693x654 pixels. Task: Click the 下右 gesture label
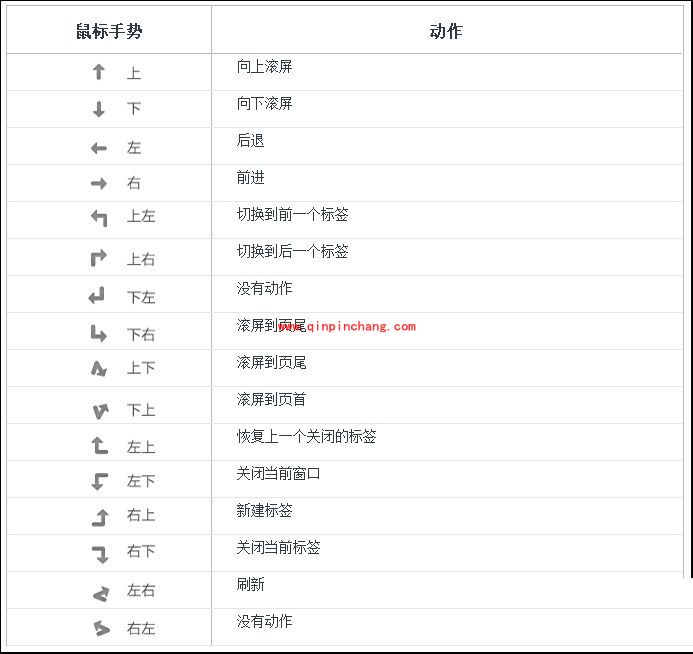pos(141,335)
